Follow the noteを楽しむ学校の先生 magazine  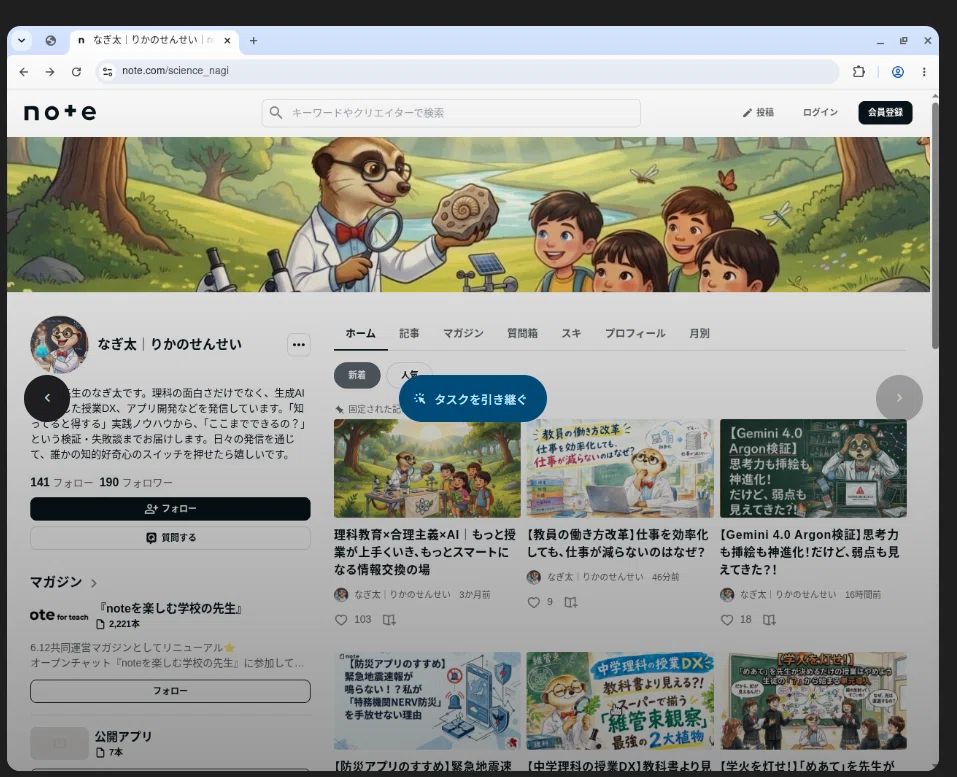point(170,691)
